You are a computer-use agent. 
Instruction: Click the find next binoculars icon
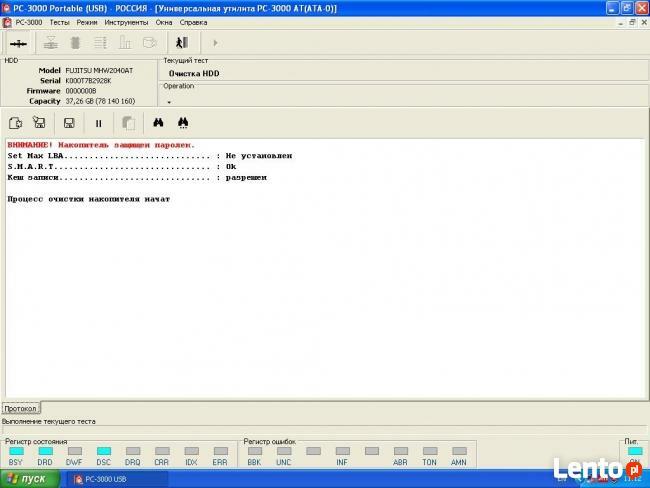pyautogui.click(x=183, y=123)
